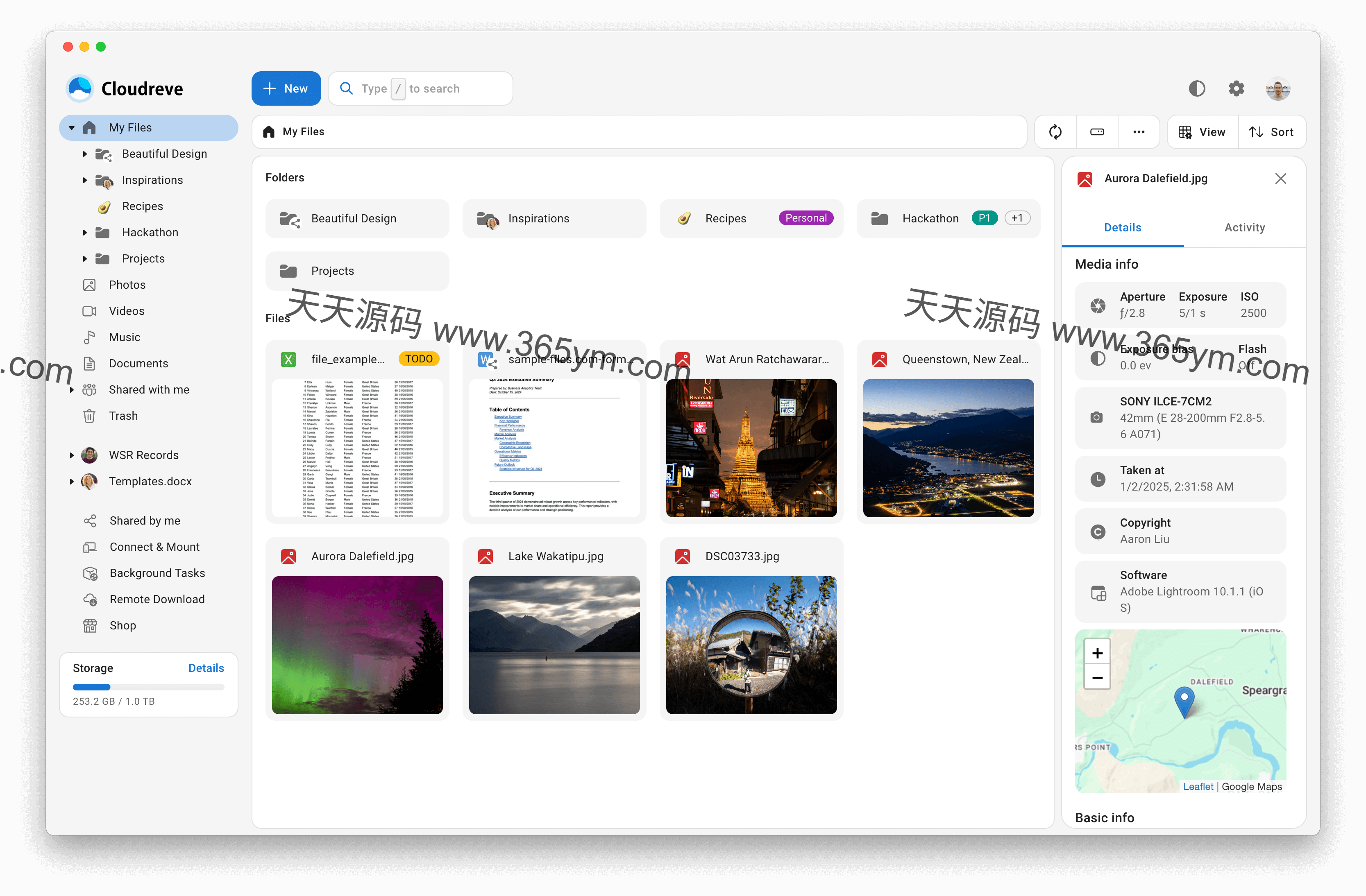Open Videos in the sidebar
Screen dimensions: 1366x896
(126, 312)
